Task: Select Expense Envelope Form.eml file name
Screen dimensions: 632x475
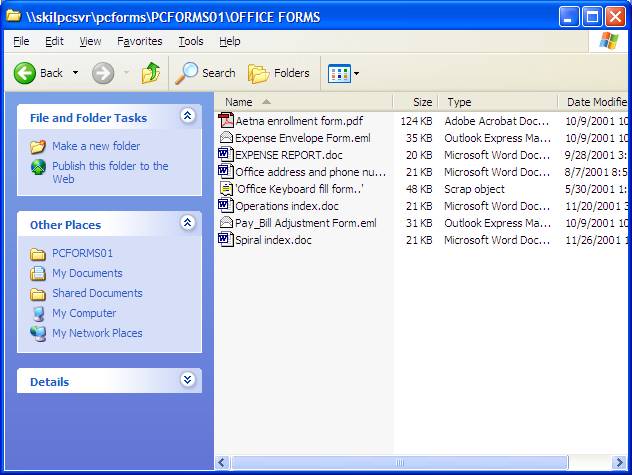Action: coord(303,138)
